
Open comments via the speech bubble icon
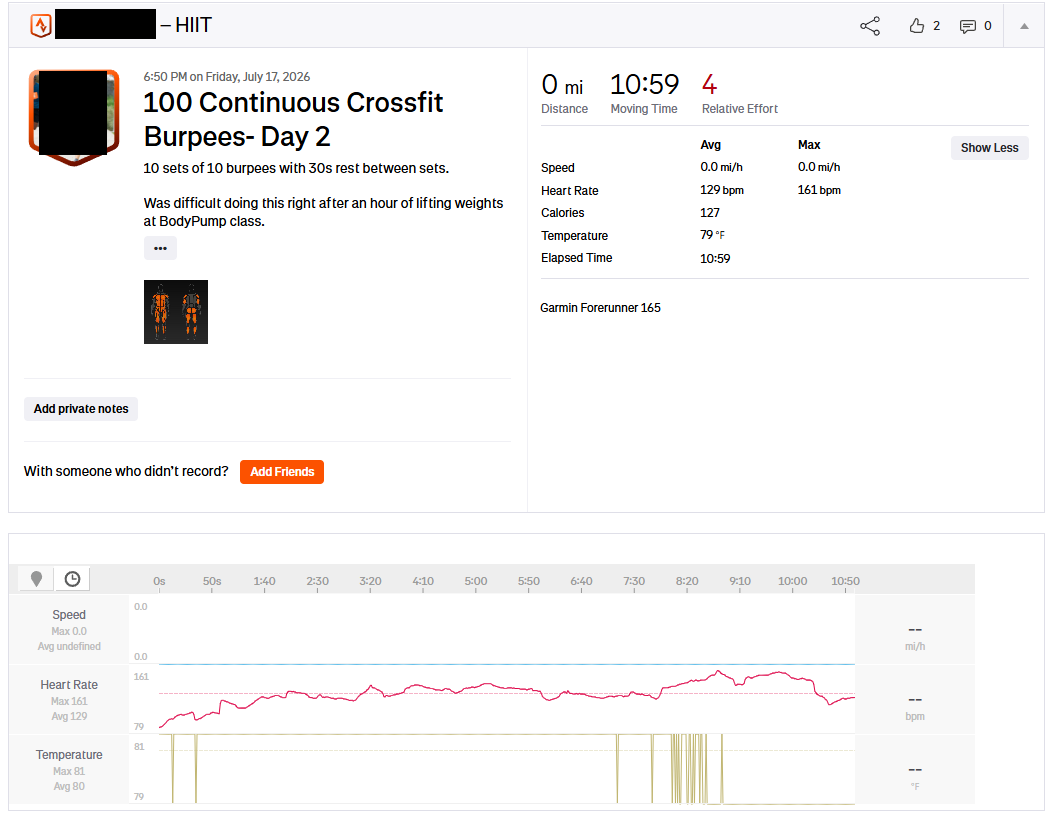(968, 27)
